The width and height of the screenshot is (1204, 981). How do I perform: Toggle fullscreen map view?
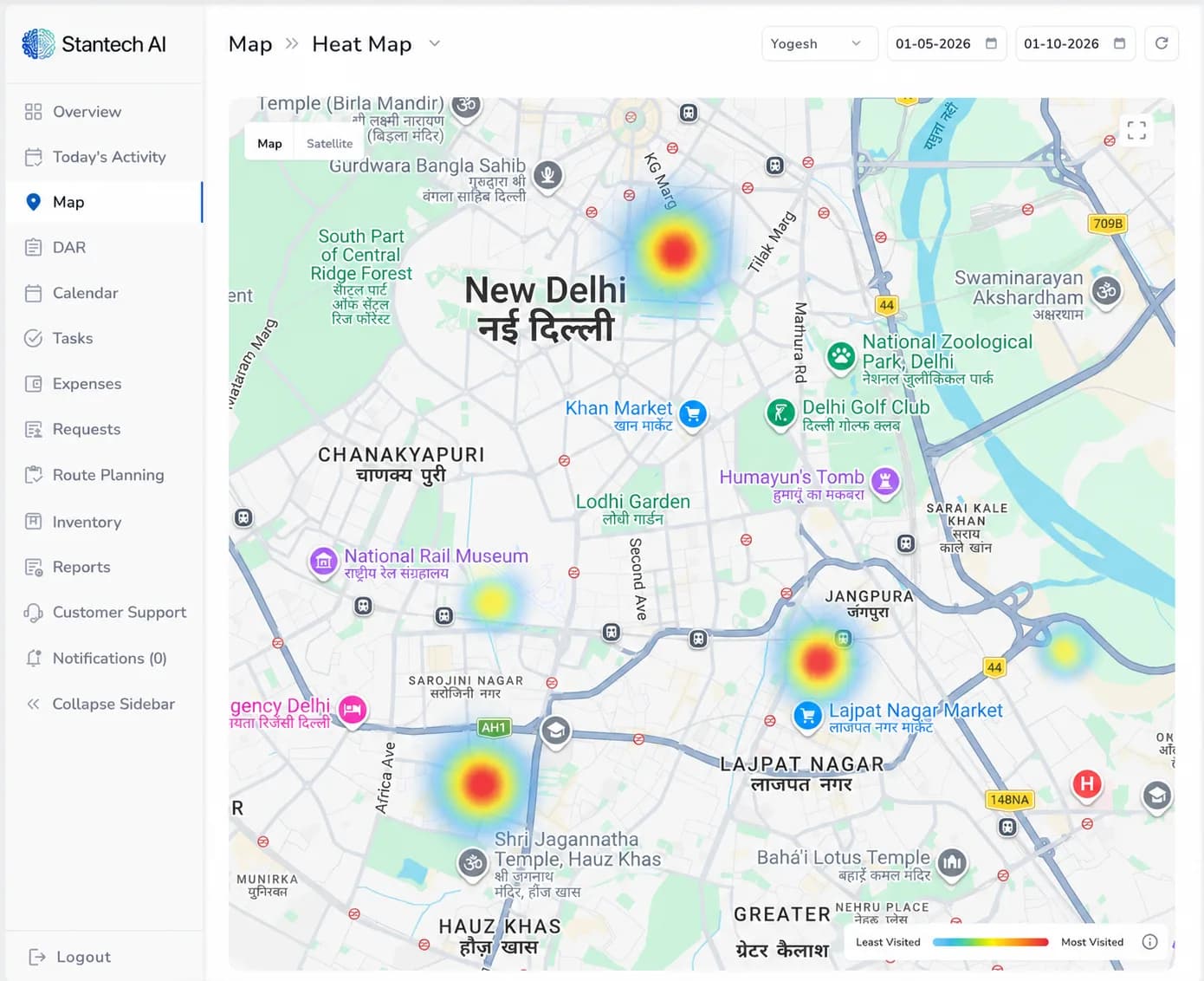point(1136,131)
